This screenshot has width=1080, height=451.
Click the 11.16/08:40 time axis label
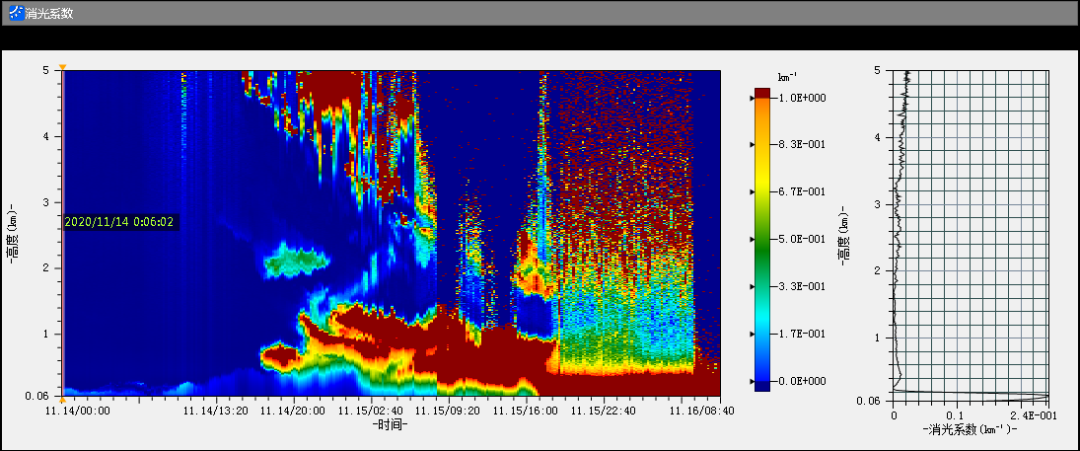(x=700, y=410)
